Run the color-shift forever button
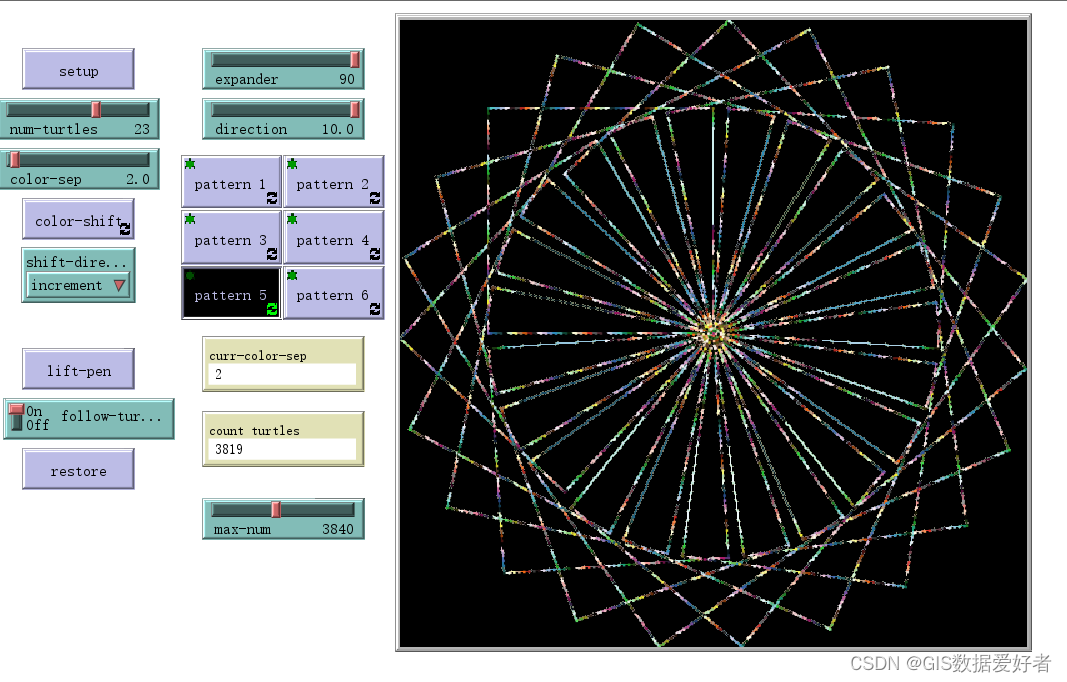Viewport: 1067px width, 682px height. [x=78, y=219]
